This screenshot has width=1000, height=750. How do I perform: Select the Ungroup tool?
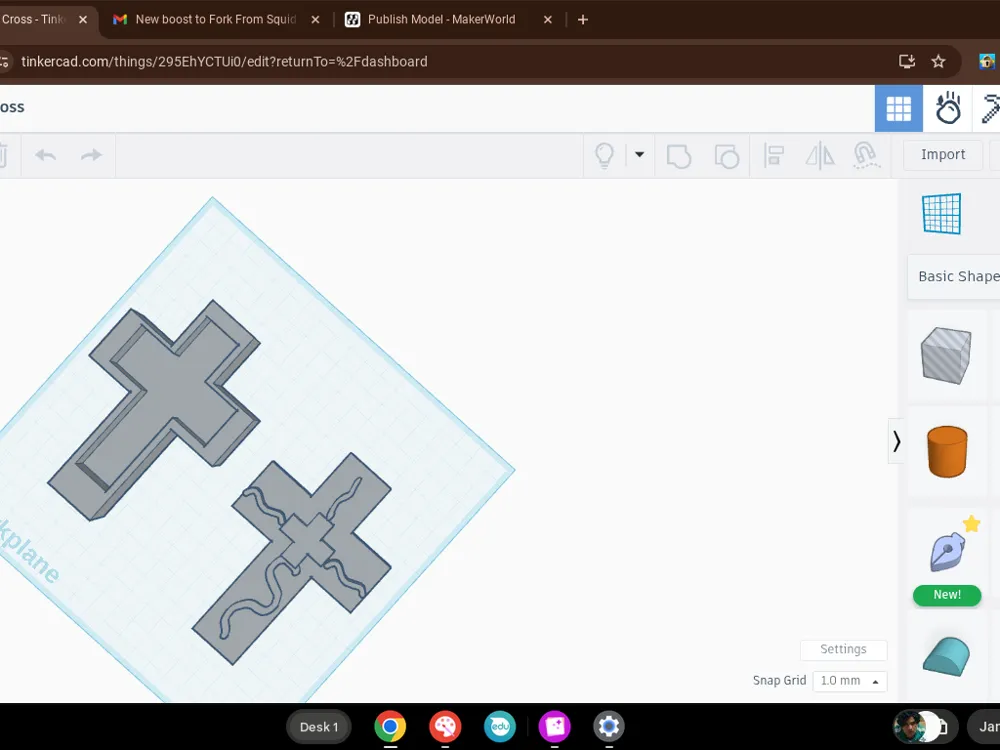727,155
